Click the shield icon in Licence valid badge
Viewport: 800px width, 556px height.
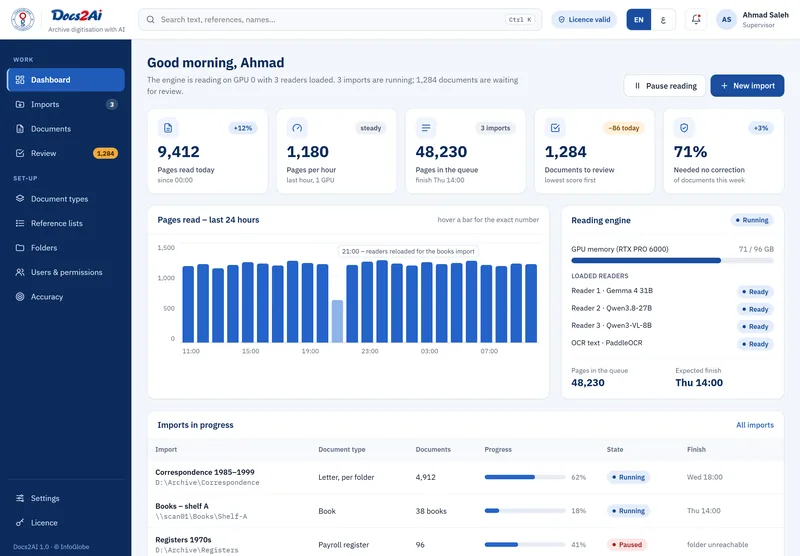click(x=562, y=19)
